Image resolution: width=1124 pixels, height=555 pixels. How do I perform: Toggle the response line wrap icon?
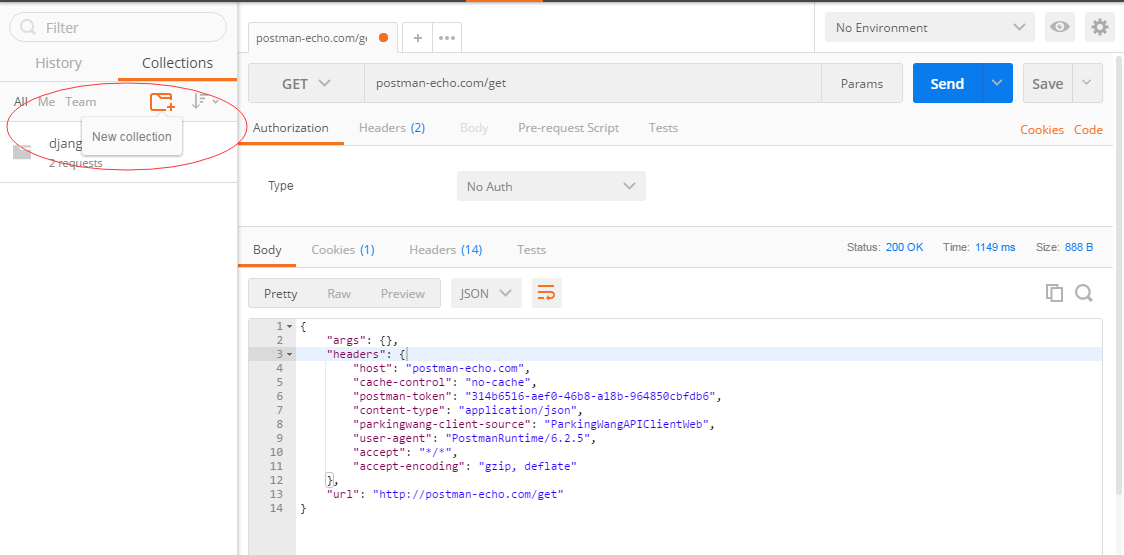(x=546, y=293)
